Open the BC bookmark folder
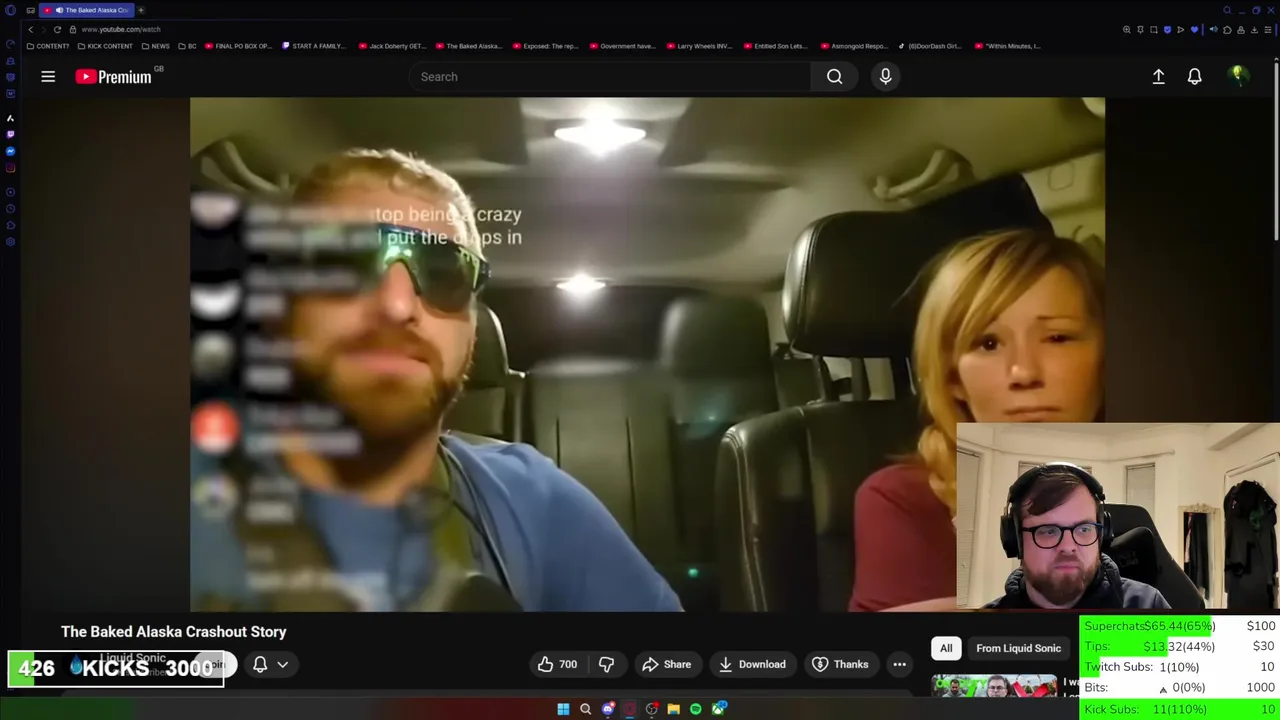 (187, 46)
